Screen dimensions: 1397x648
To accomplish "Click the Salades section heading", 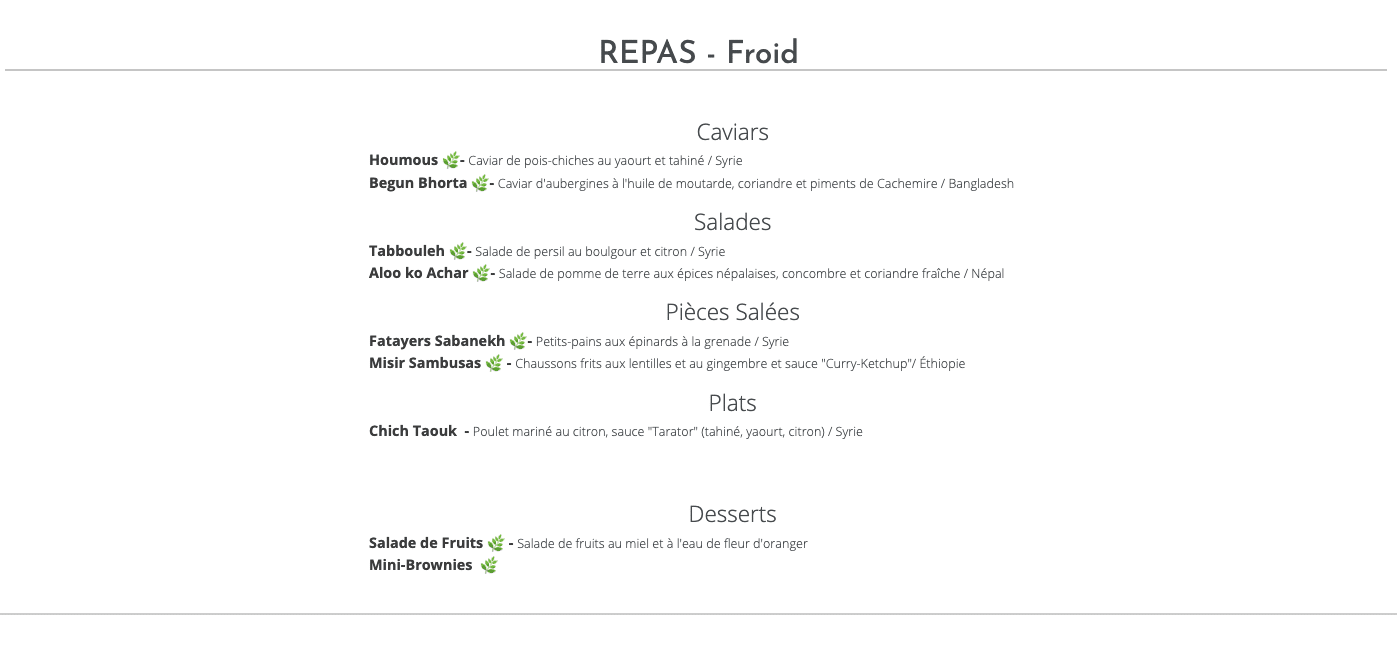I will 733,222.
